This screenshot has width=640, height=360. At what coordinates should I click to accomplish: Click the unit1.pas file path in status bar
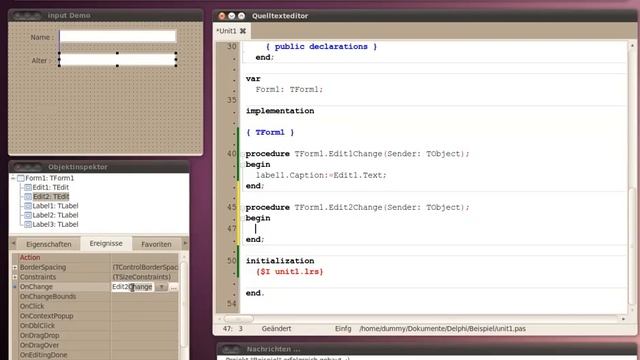[442, 329]
